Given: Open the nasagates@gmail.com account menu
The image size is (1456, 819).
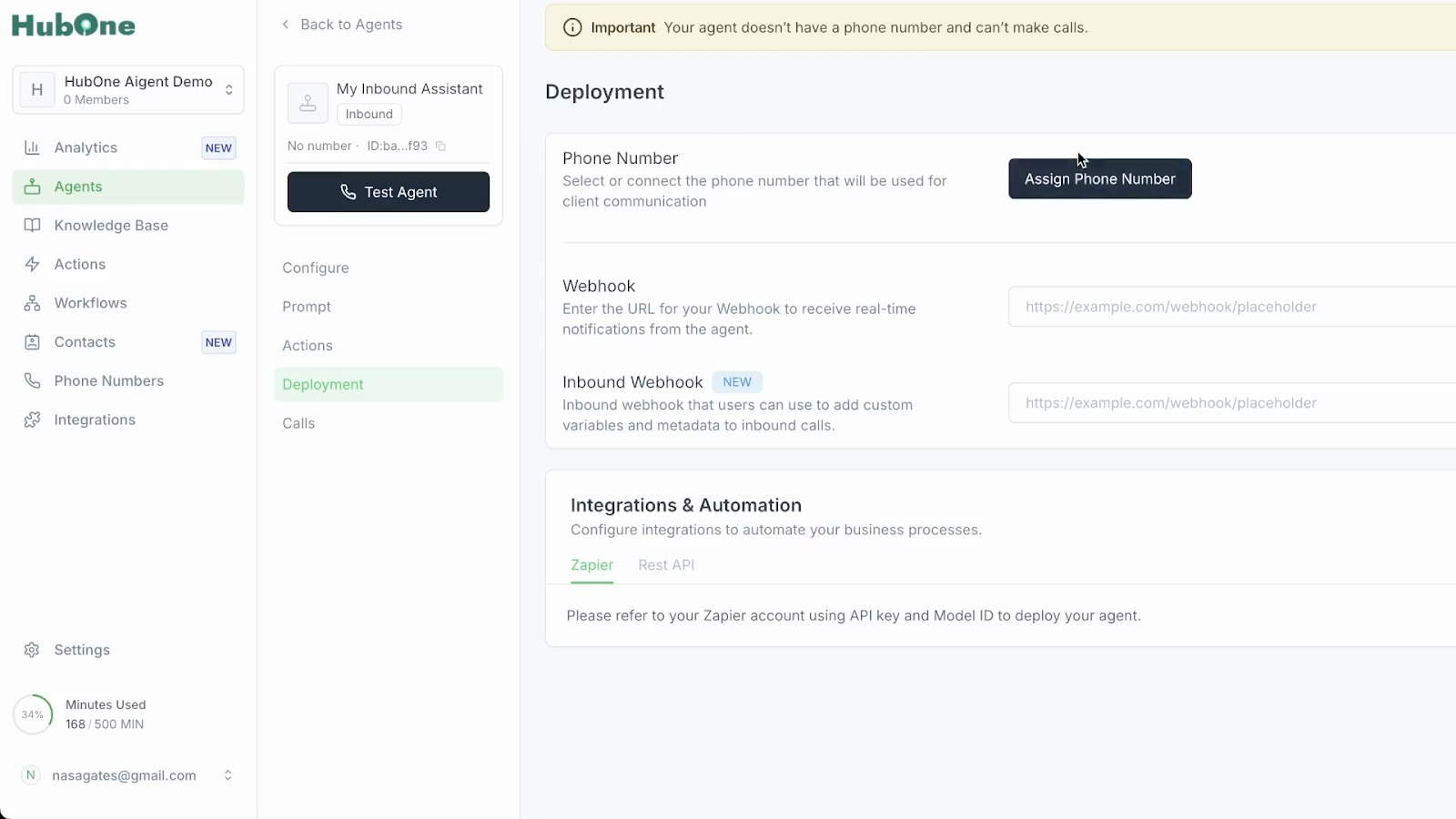Looking at the screenshot, I should pos(227,775).
